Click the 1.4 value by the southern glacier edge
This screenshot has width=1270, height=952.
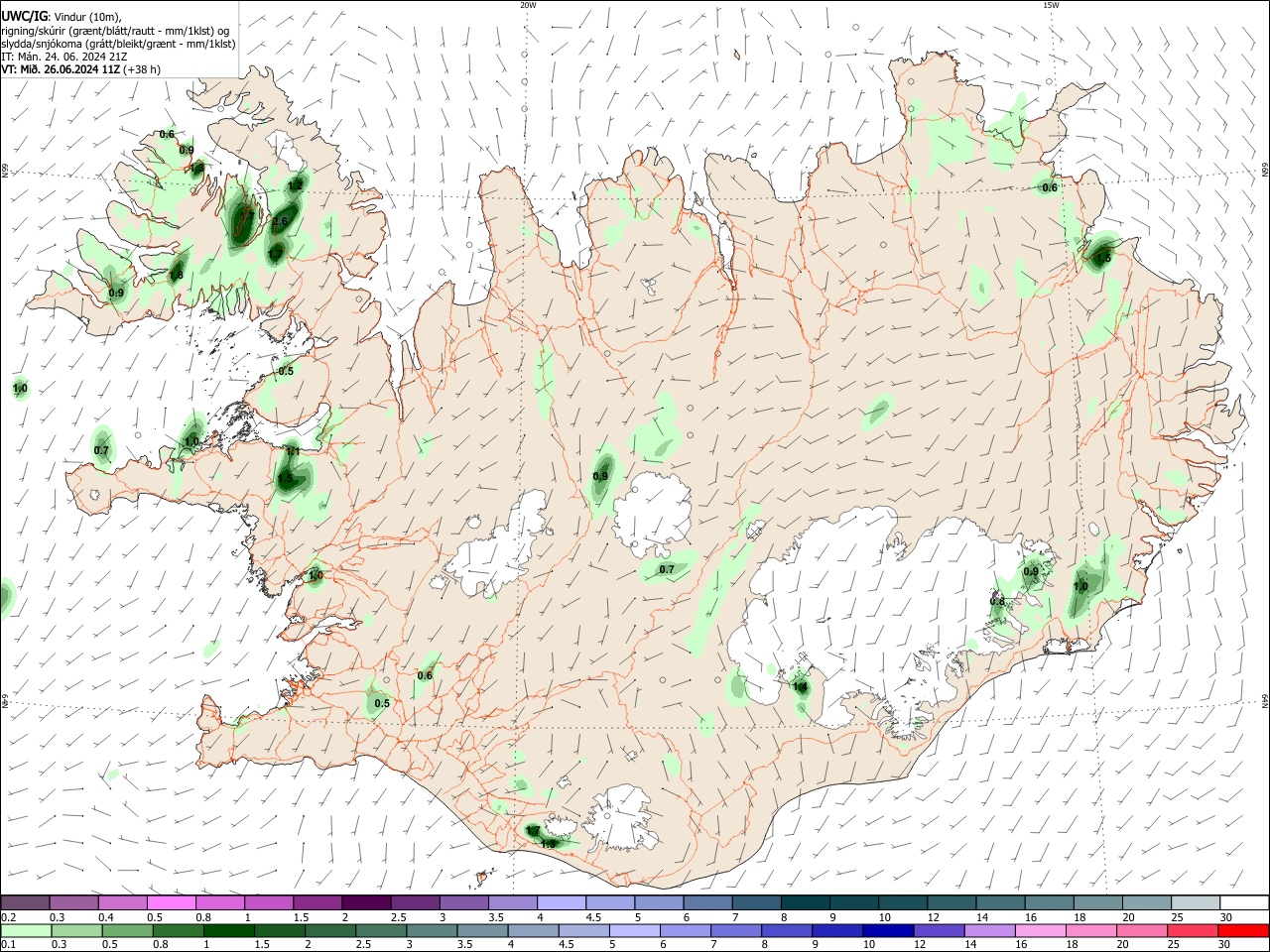click(800, 686)
